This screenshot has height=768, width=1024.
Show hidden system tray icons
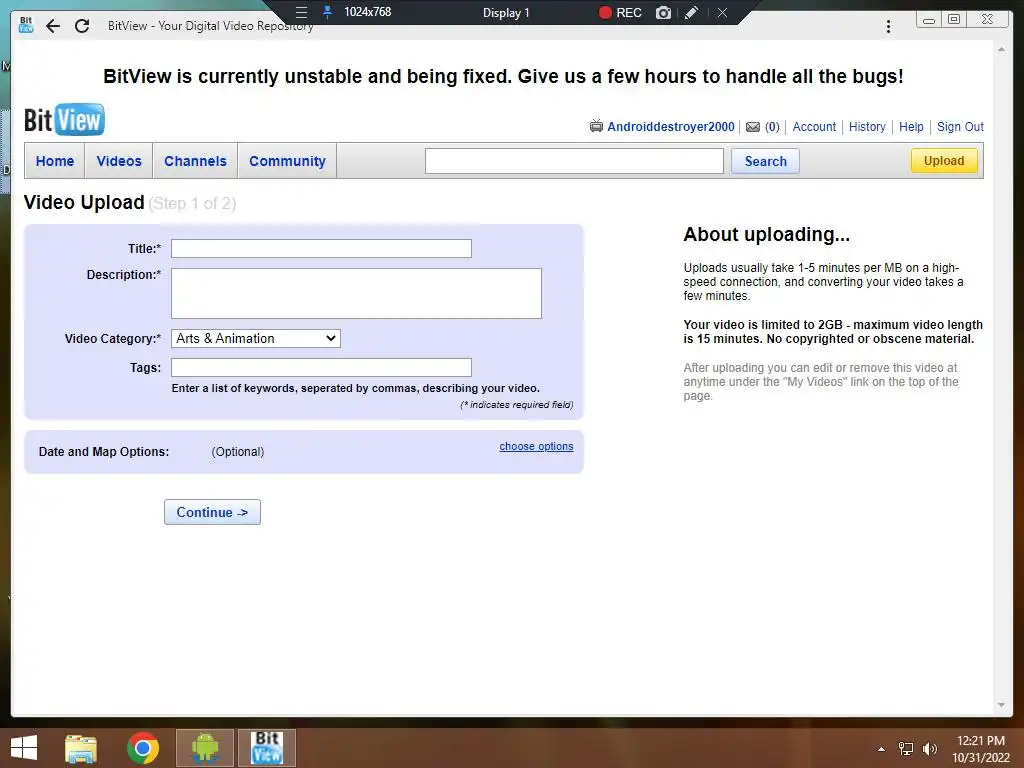point(881,749)
